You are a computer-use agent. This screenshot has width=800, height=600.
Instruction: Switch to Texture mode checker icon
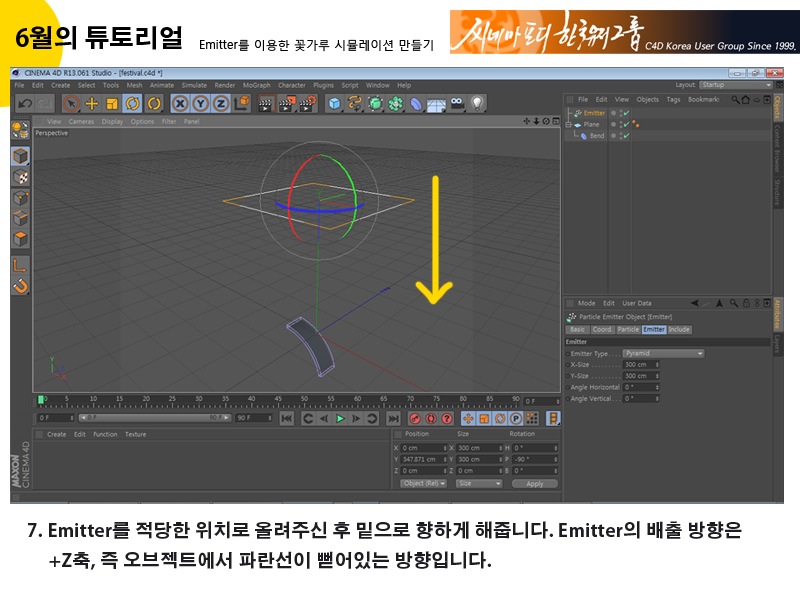[x=20, y=177]
